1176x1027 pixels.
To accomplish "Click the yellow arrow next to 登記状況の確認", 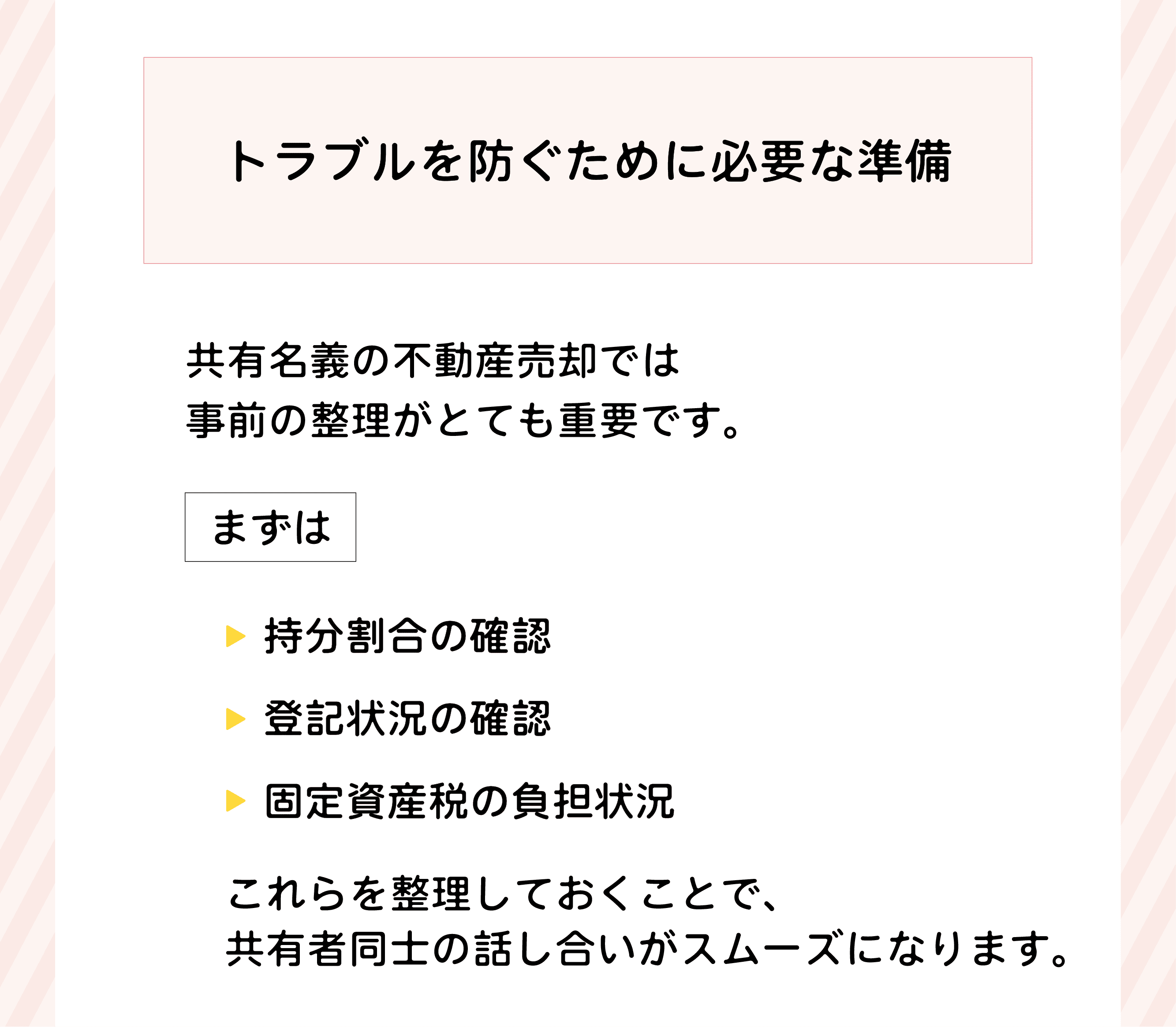I will coord(235,718).
